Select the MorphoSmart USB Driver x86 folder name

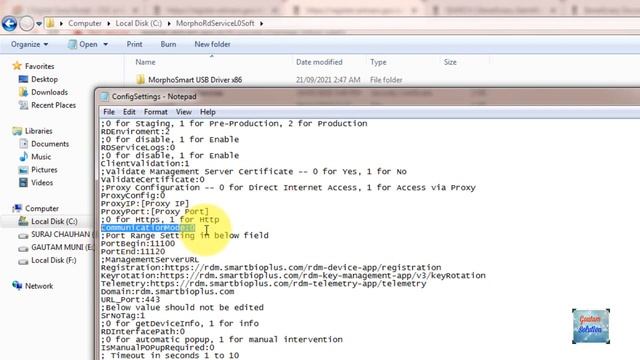(x=195, y=80)
